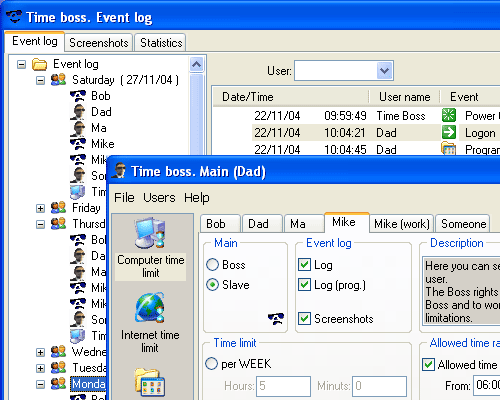Image resolution: width=500 pixels, height=400 pixels.
Task: Click the computer icon under Saturday's user list
Action: click(x=78, y=192)
